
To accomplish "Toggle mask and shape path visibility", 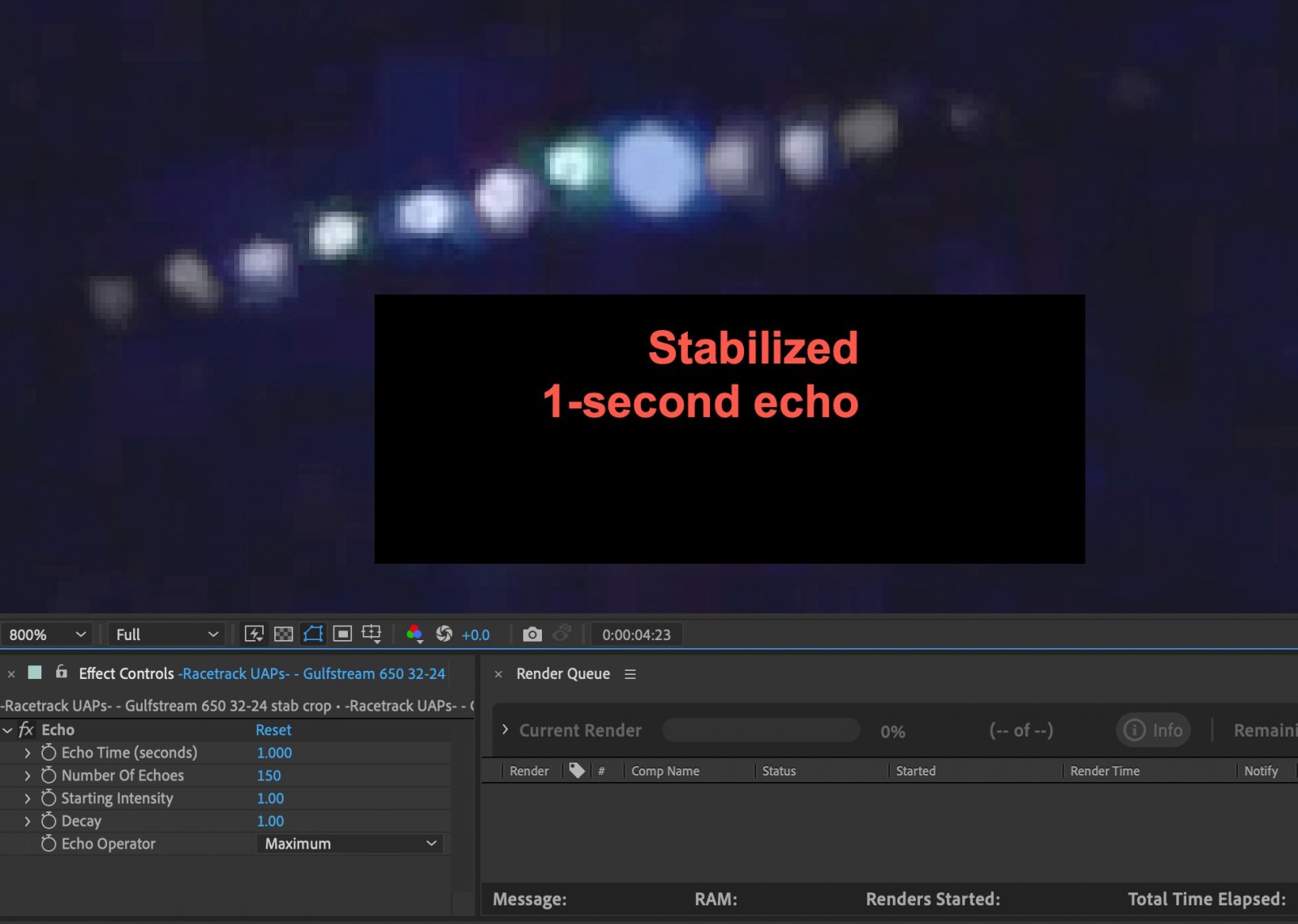I will pos(313,634).
